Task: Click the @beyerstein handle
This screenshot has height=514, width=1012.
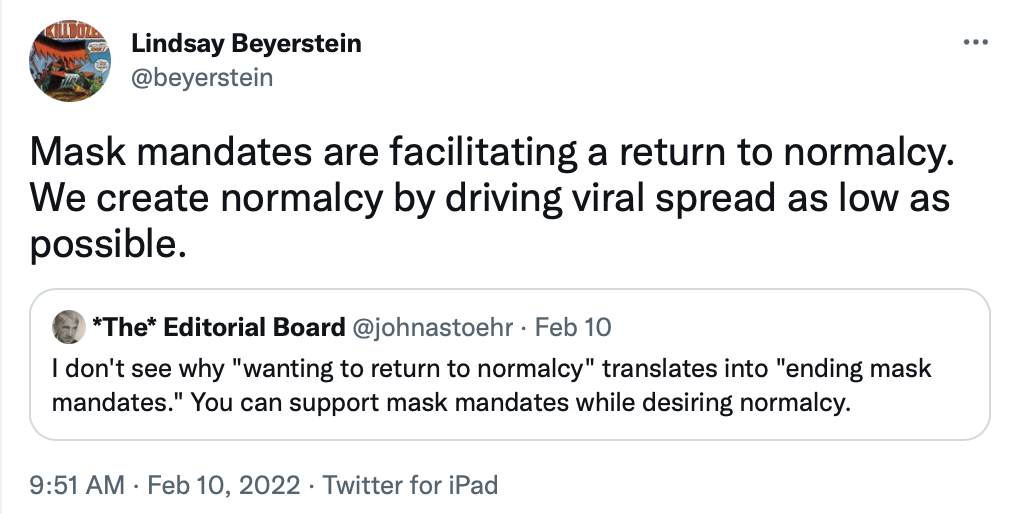Action: point(201,77)
